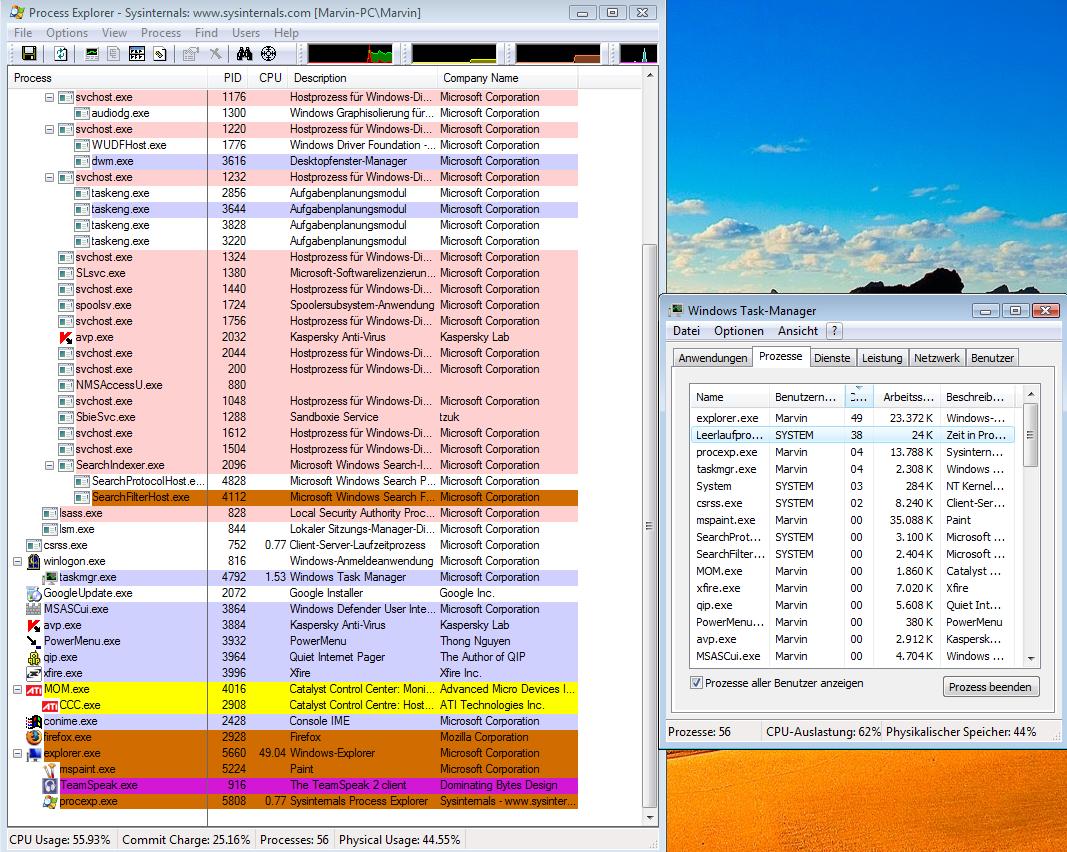Viewport: 1067px width, 852px height.
Task: Click the Firefox icon beside firefox.exe
Action: (33, 737)
